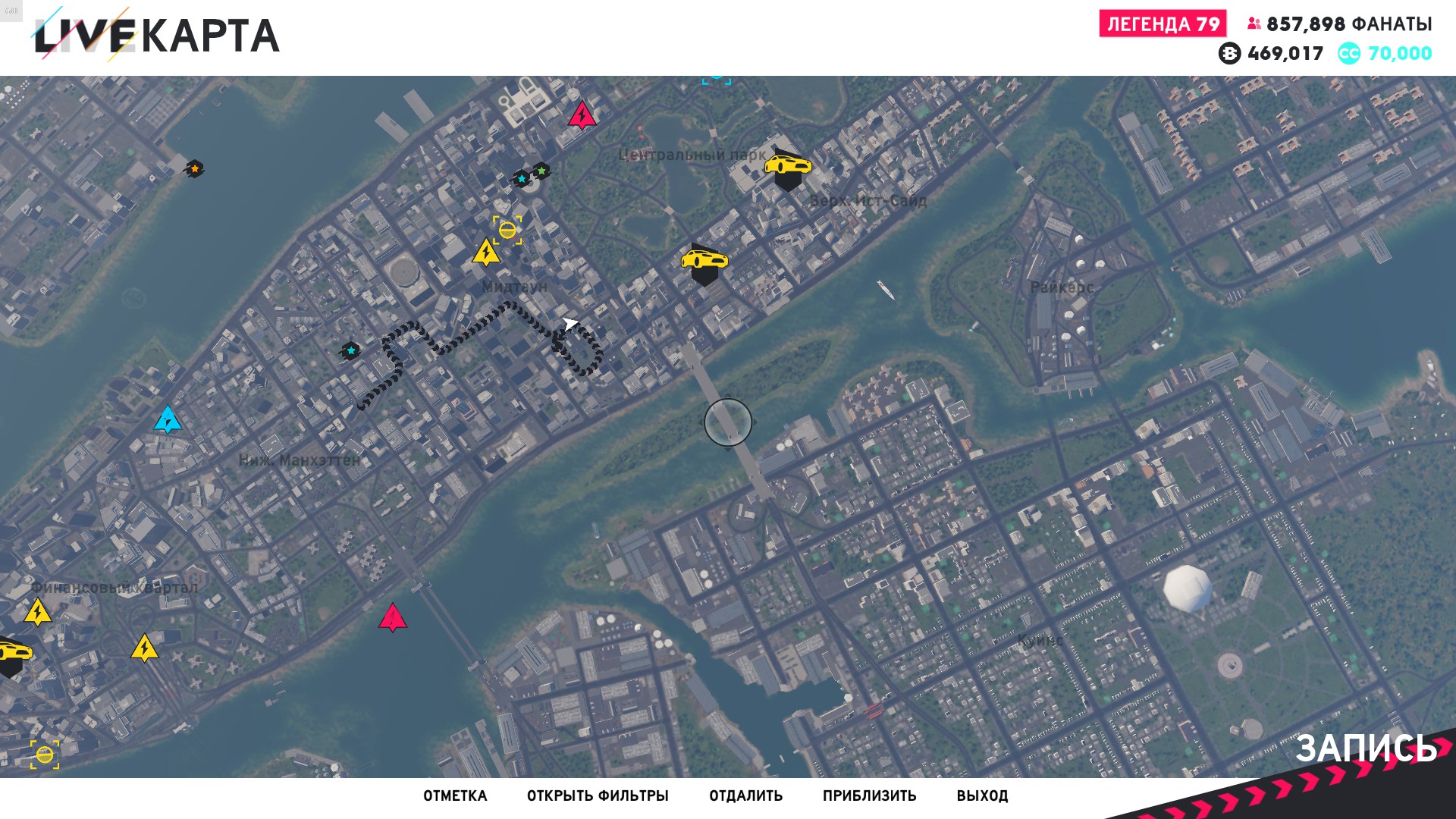Click the 469,017 bucks balance
Image resolution: width=1456 pixels, height=819 pixels.
(x=1285, y=54)
